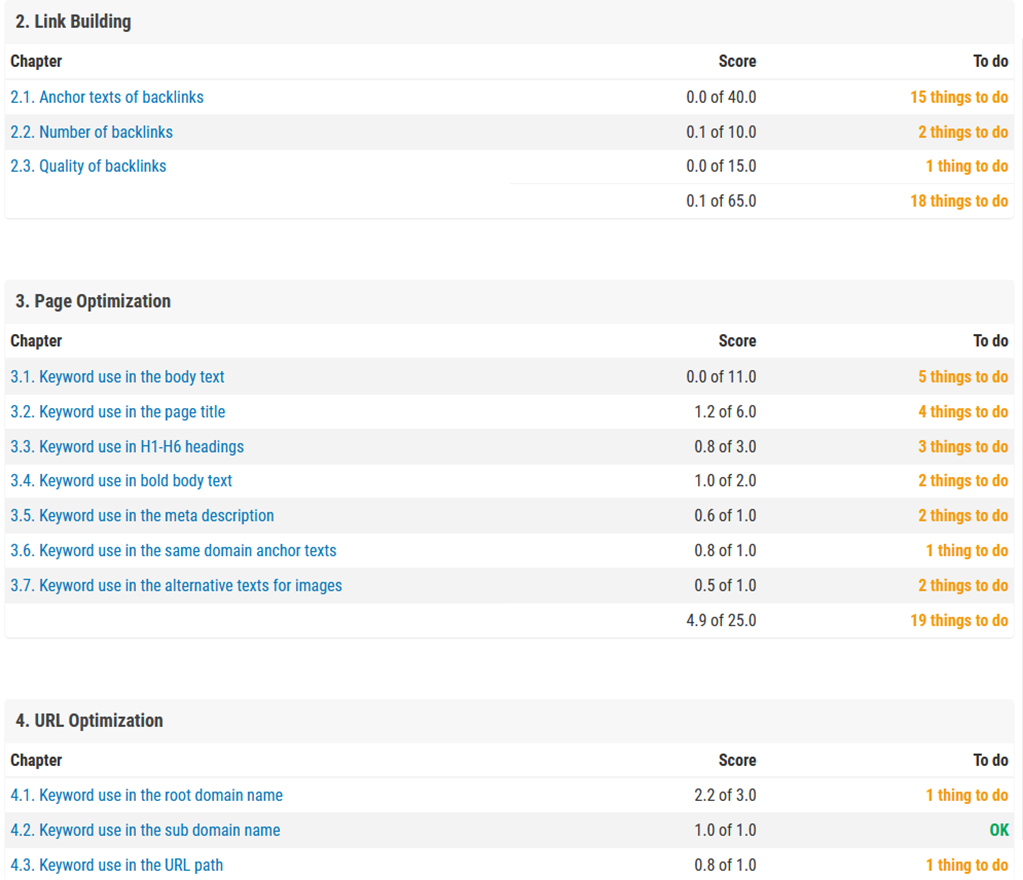Click '5 things to do' for body text
The height and width of the screenshot is (880, 1023).
[x=963, y=377]
